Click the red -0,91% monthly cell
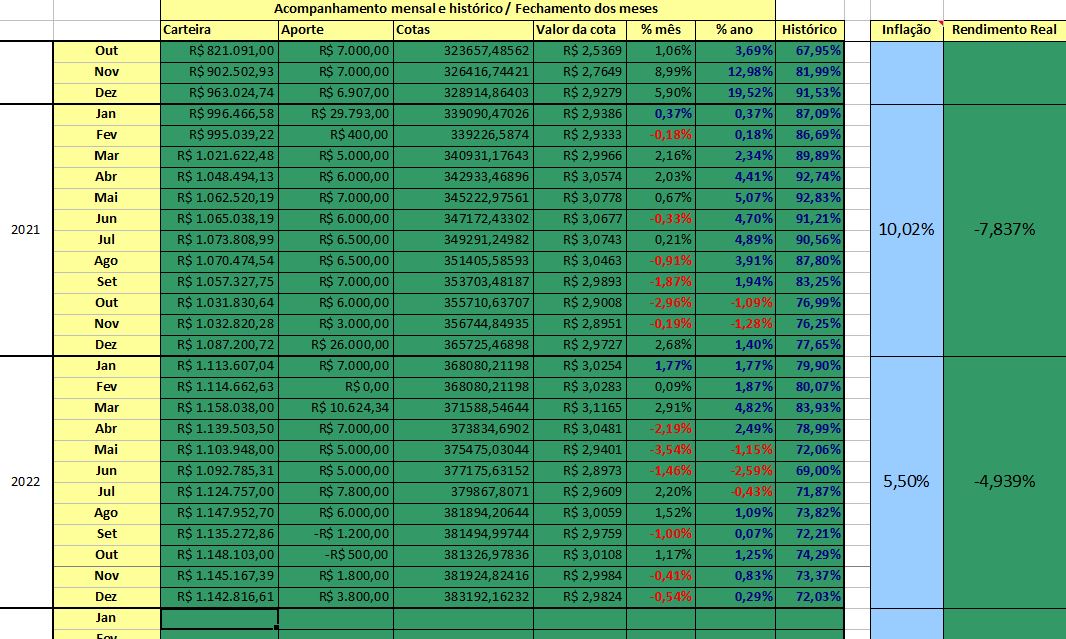Screen dimensions: 1066x639 661,261
